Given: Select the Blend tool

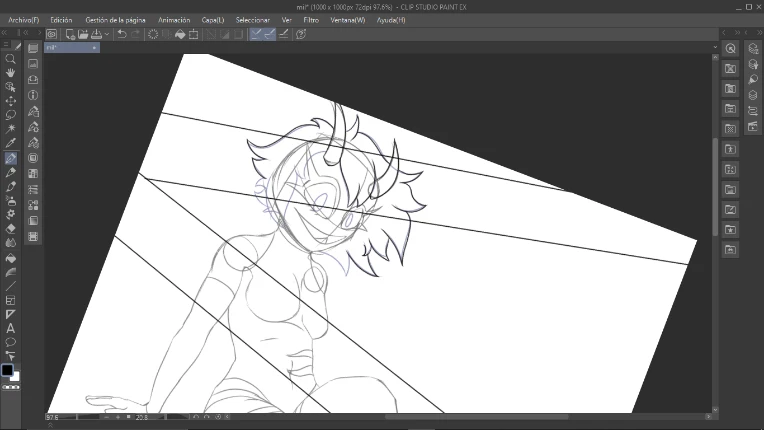Looking at the screenshot, I should tap(10, 243).
